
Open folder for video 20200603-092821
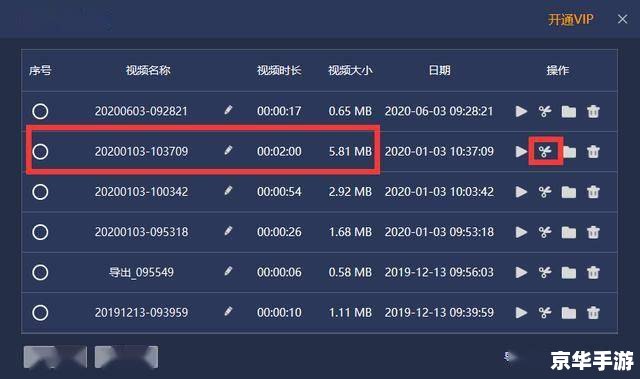pyautogui.click(x=569, y=111)
